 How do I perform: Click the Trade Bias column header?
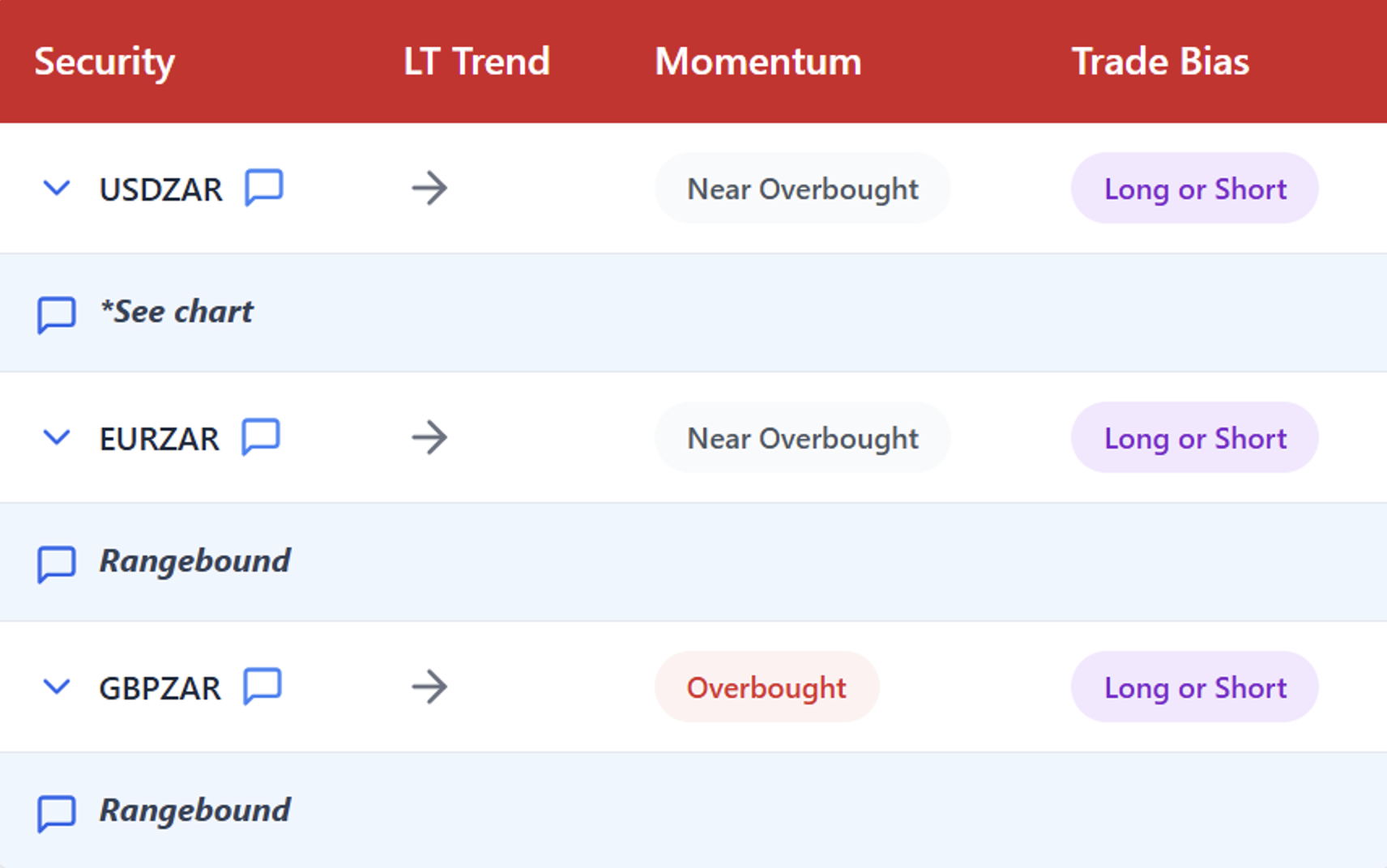tap(1160, 62)
